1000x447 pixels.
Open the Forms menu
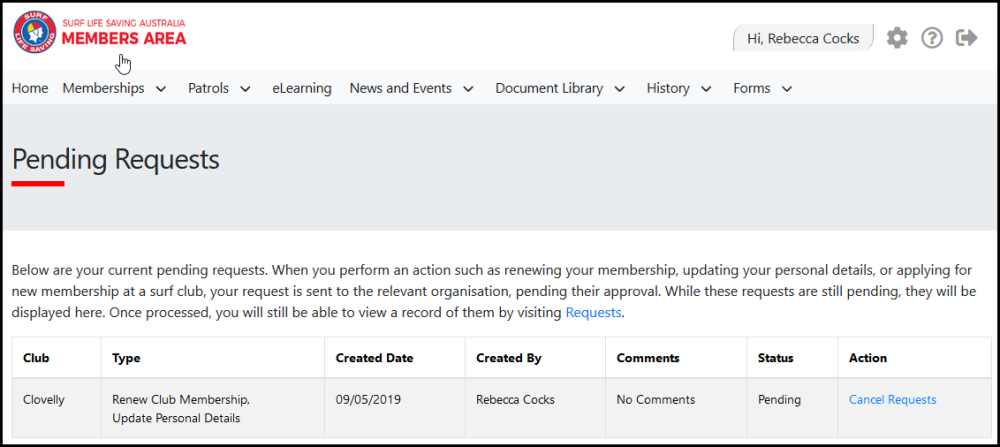752,88
